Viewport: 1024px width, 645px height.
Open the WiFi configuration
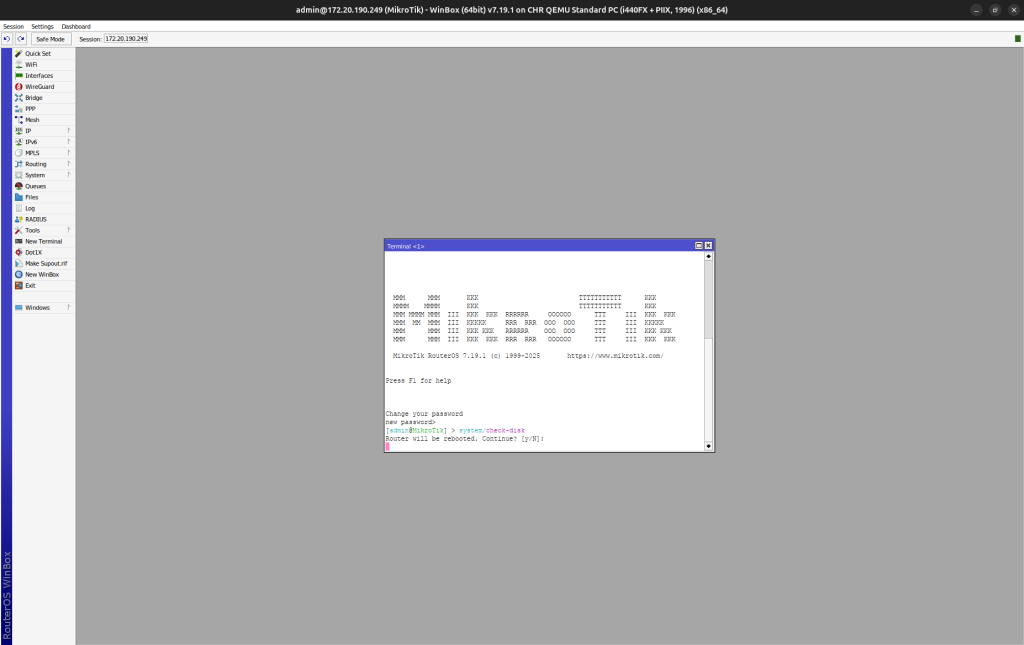point(43,65)
